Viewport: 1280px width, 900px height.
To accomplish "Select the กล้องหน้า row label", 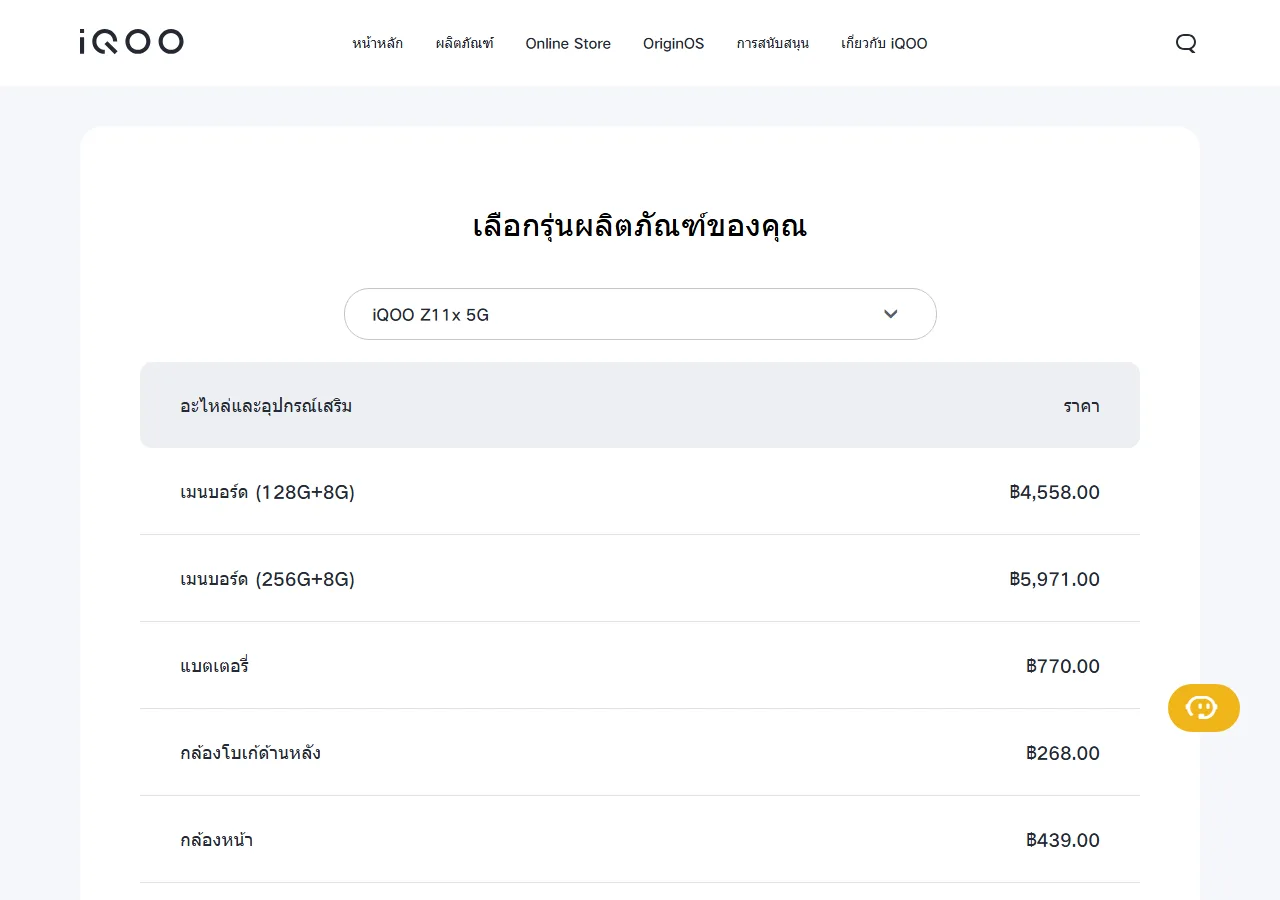I will tap(216, 840).
